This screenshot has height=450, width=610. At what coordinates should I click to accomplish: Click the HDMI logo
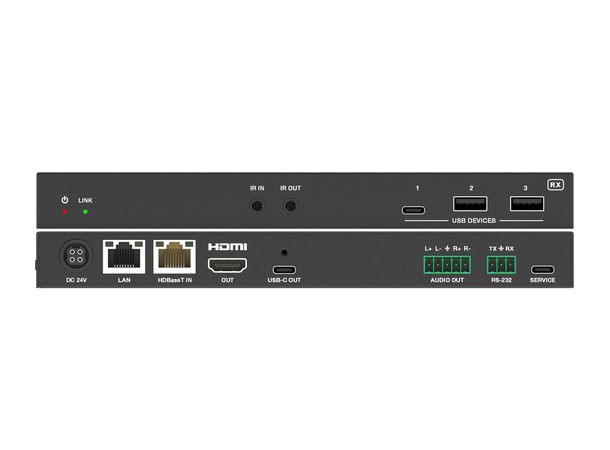227,247
